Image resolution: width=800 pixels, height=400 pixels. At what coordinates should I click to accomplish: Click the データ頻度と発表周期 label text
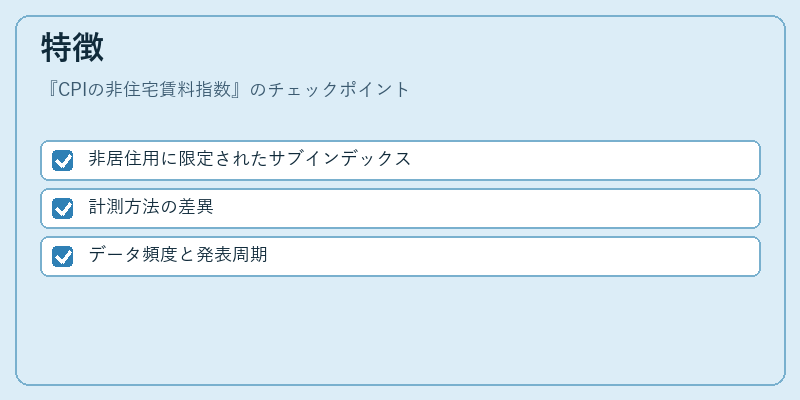(x=178, y=255)
